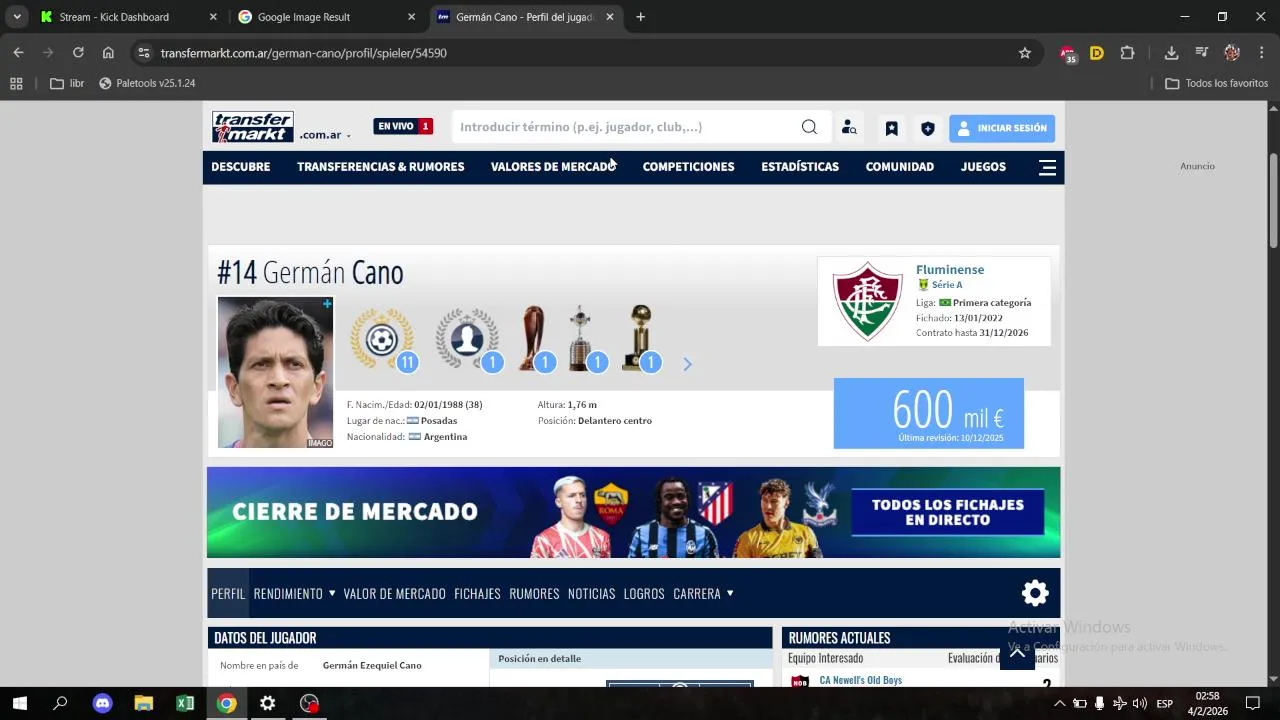This screenshot has height=720, width=1280.
Task: Click the Windows Start button
Action: pyautogui.click(x=19, y=703)
